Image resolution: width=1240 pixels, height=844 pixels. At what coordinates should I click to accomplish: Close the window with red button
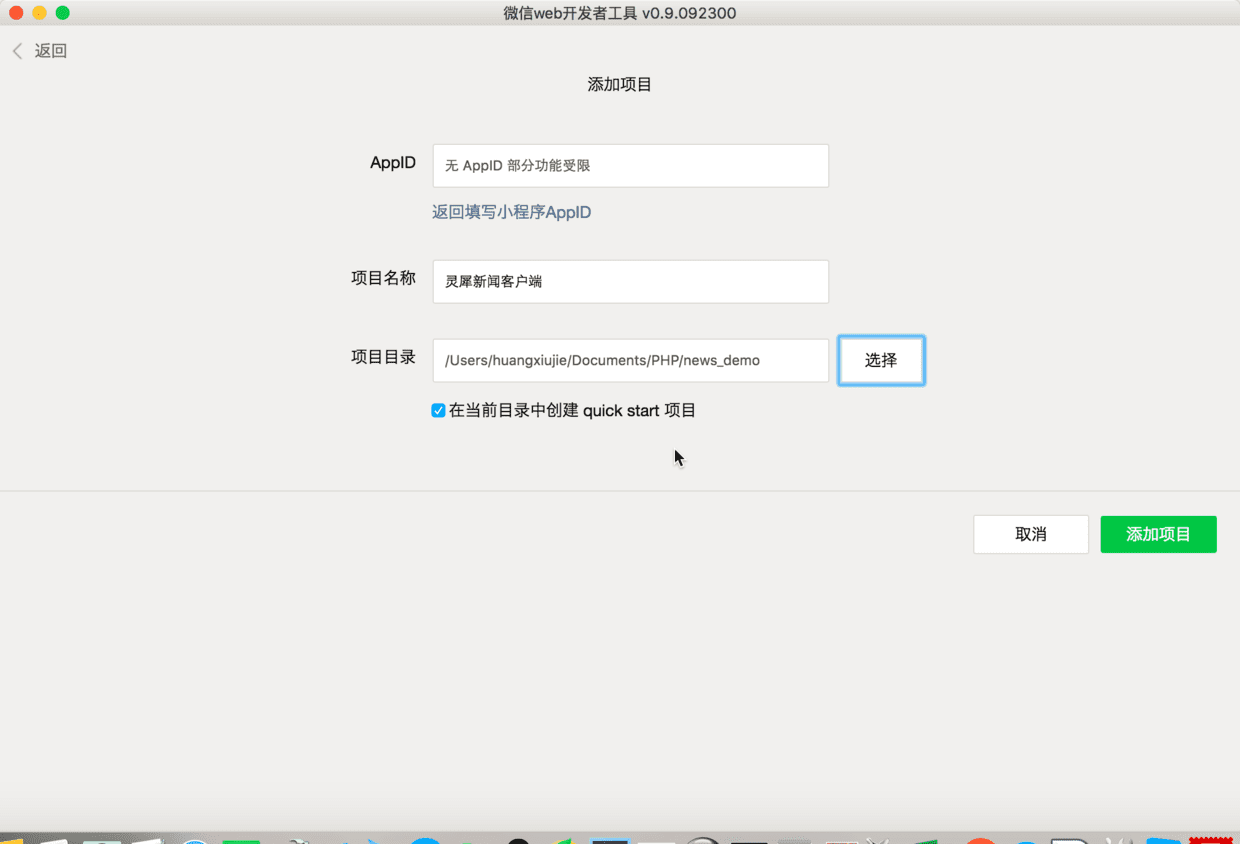pyautogui.click(x=16, y=13)
